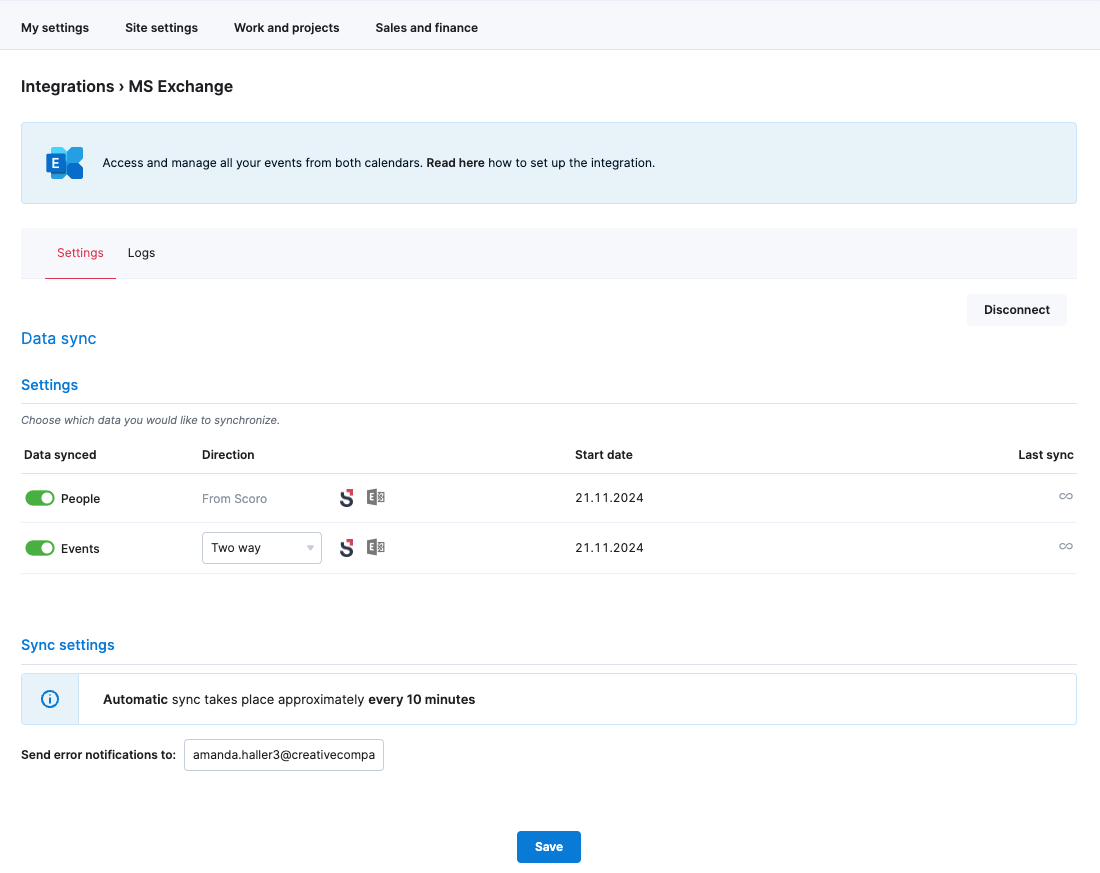Open Sales and finance menu
This screenshot has height=873, width=1100.
click(x=427, y=27)
